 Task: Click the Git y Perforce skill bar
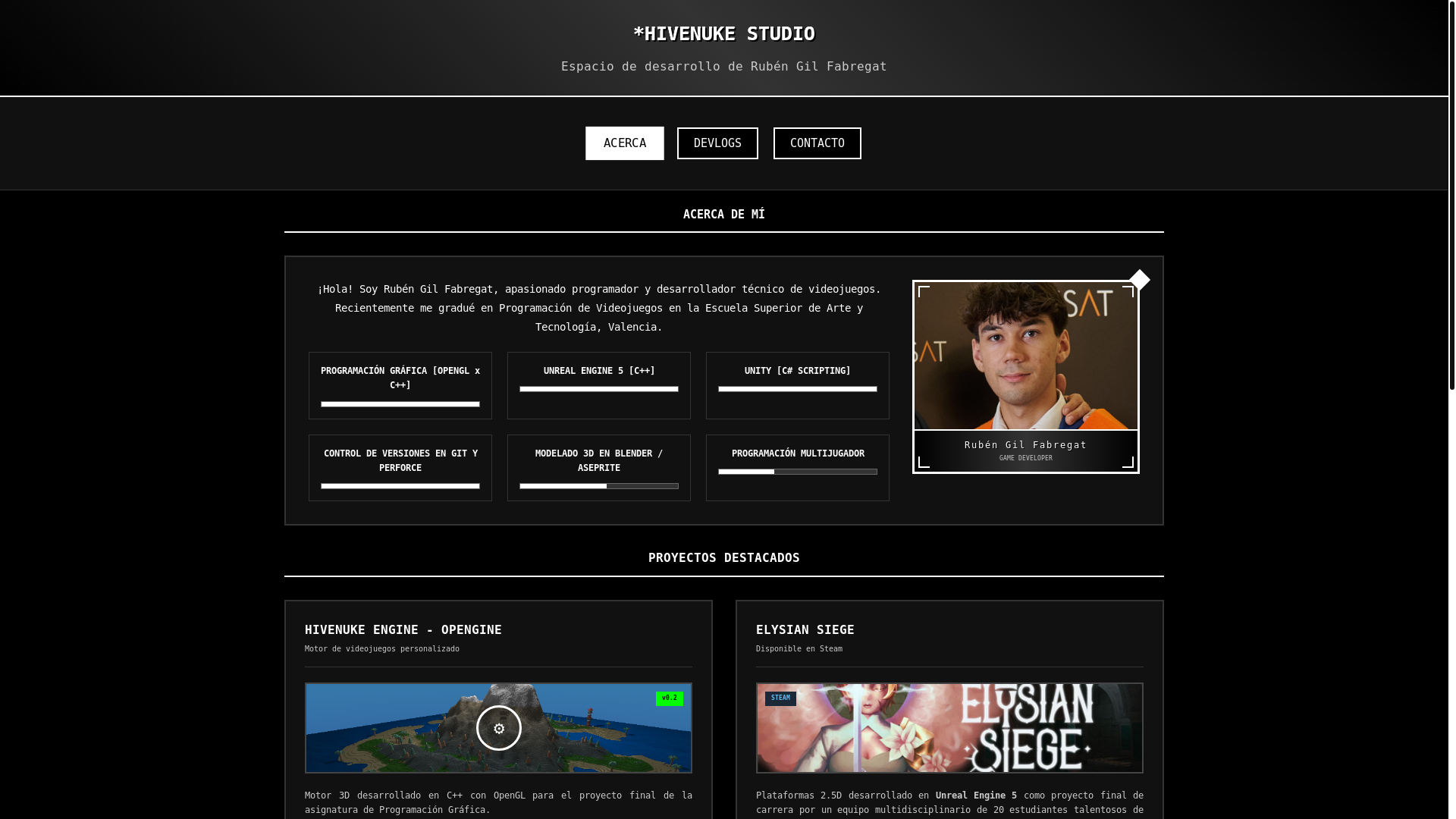point(400,486)
